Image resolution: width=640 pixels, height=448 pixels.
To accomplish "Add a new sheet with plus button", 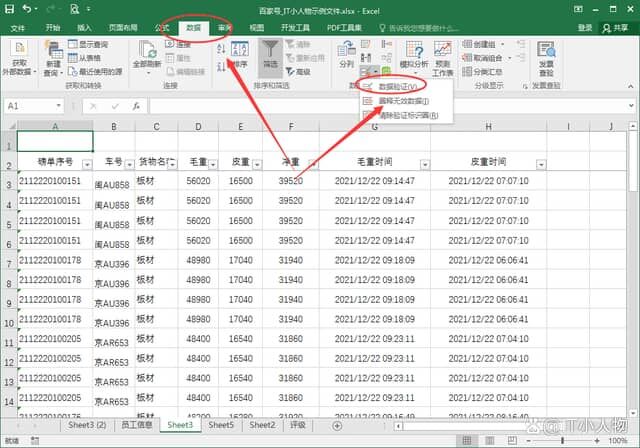I will pos(337,425).
